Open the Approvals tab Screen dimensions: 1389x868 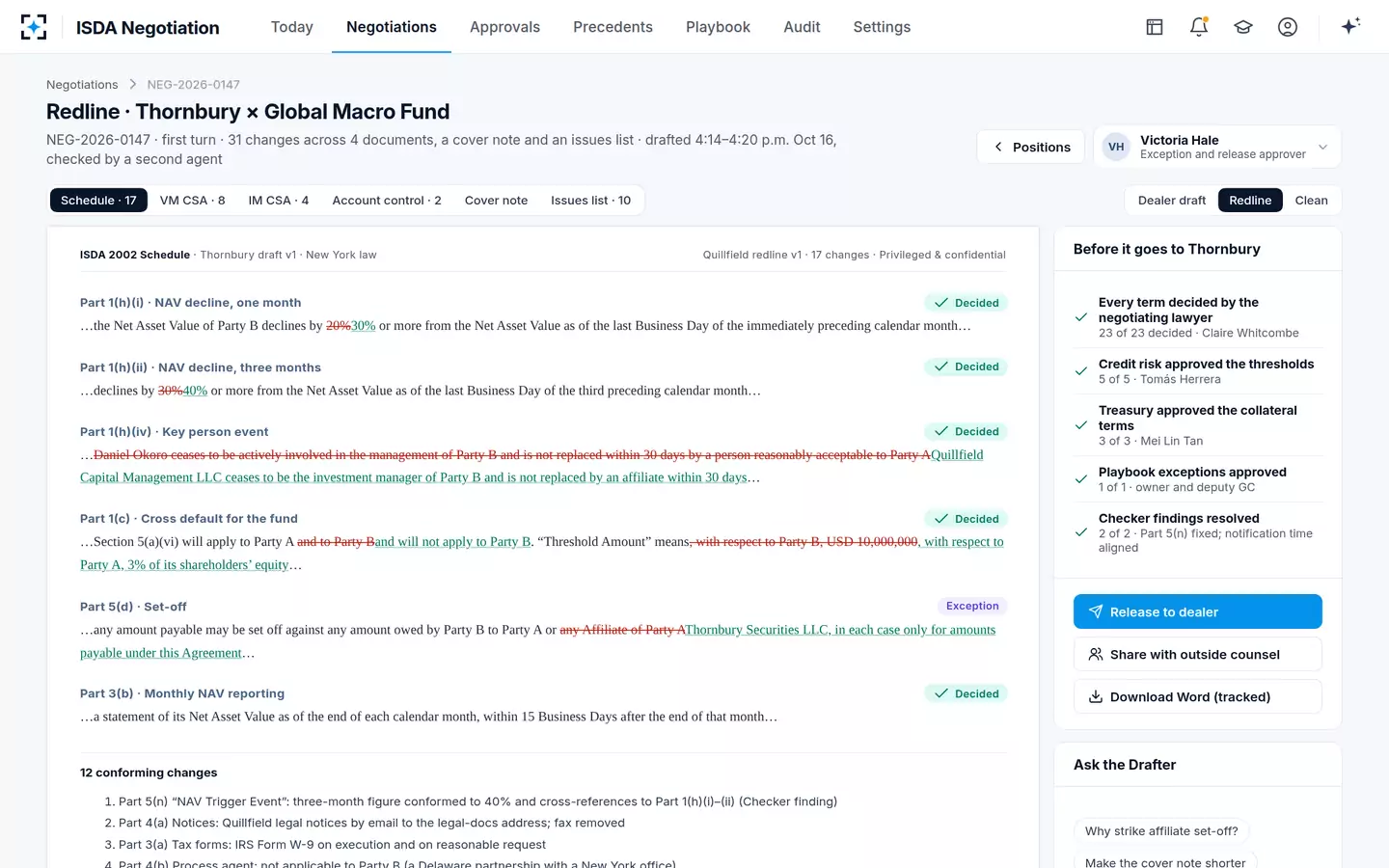pos(504,27)
